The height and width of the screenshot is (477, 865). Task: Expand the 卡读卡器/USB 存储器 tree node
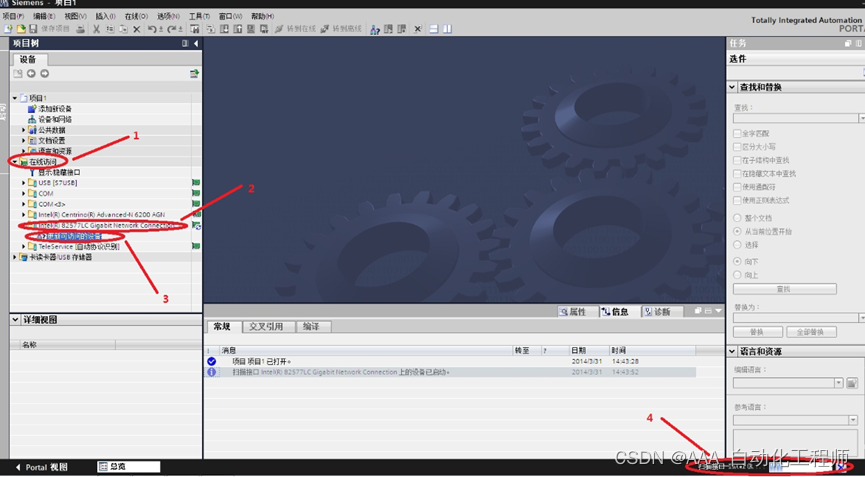[x=15, y=257]
